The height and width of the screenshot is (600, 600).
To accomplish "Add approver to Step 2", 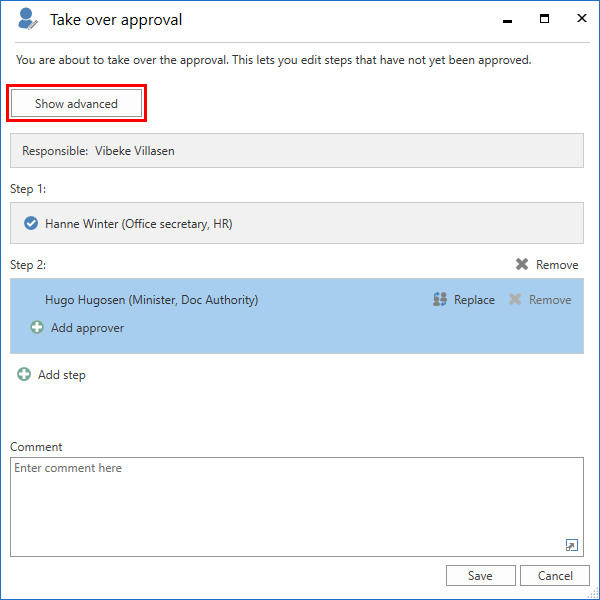I will pyautogui.click(x=87, y=328).
